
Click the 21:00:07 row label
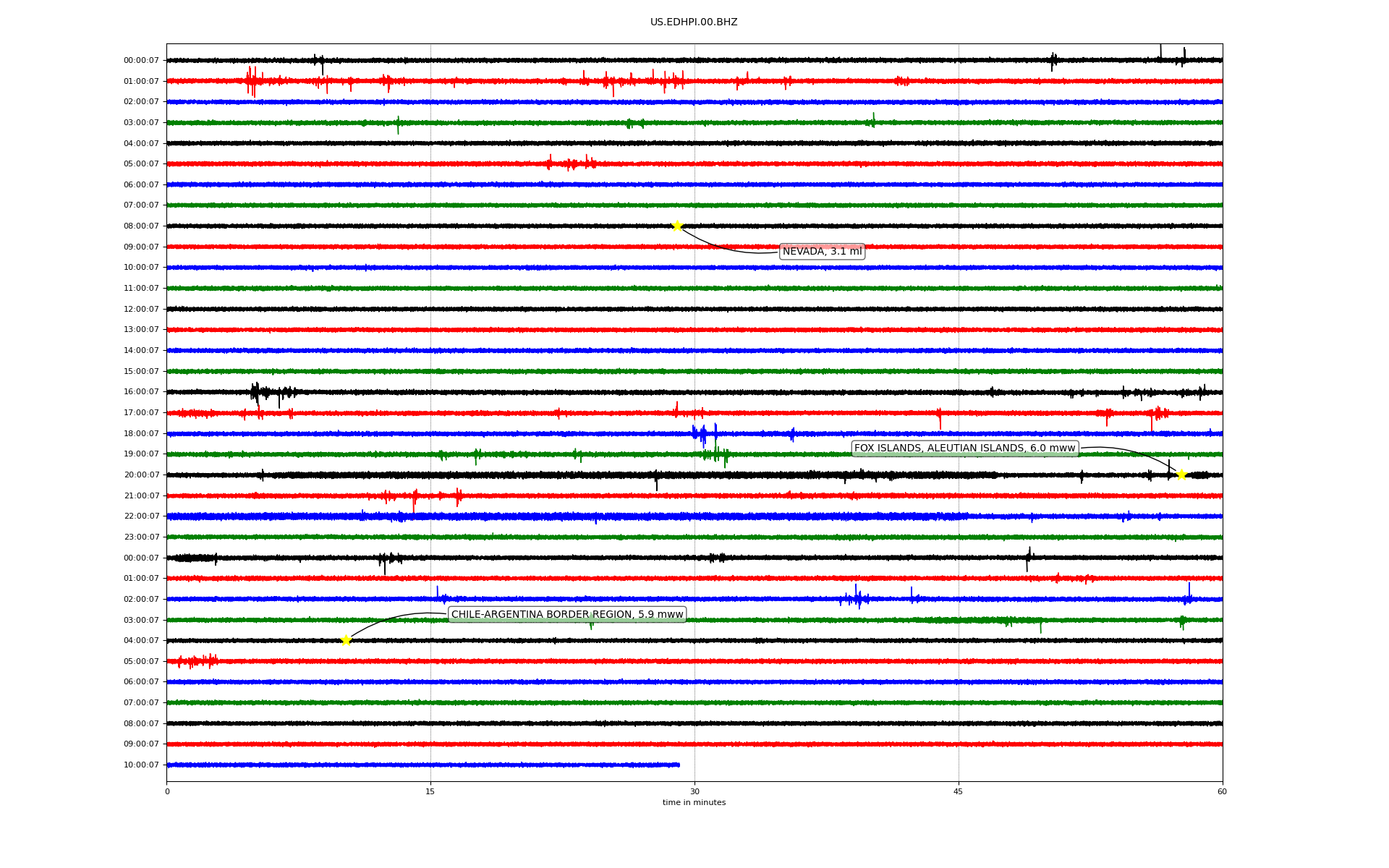(141, 496)
